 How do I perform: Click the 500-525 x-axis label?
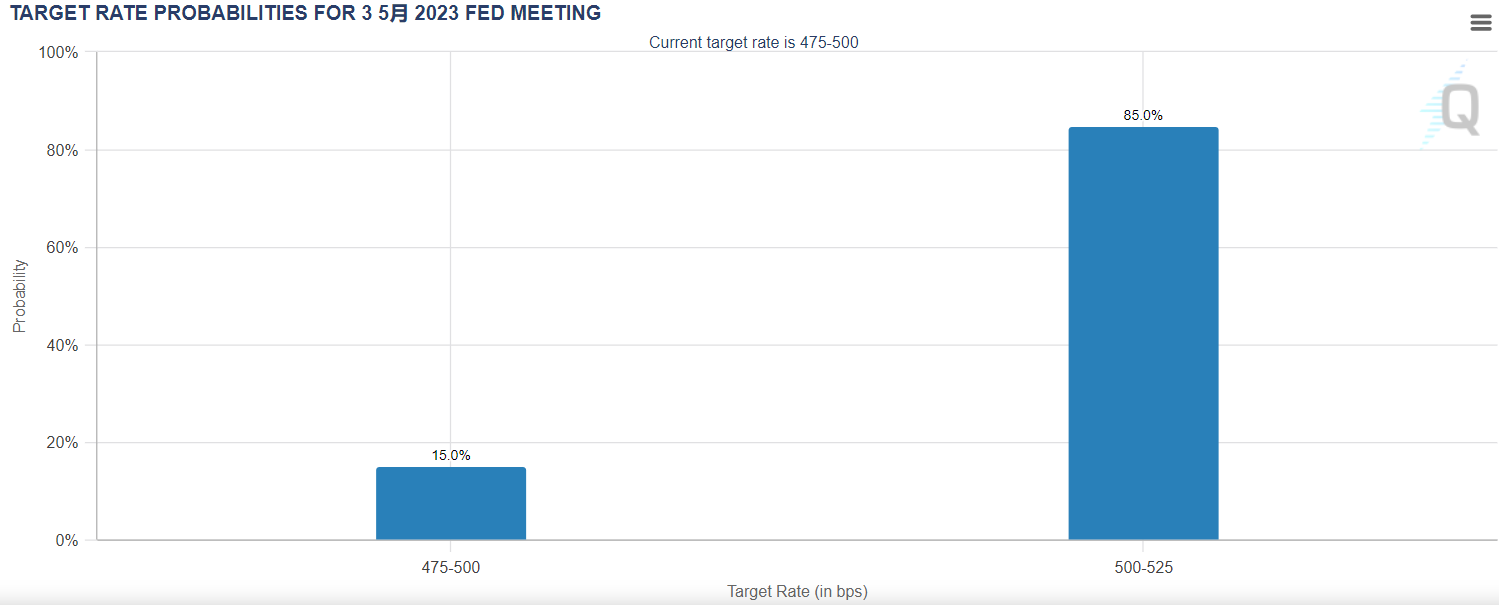[1143, 567]
